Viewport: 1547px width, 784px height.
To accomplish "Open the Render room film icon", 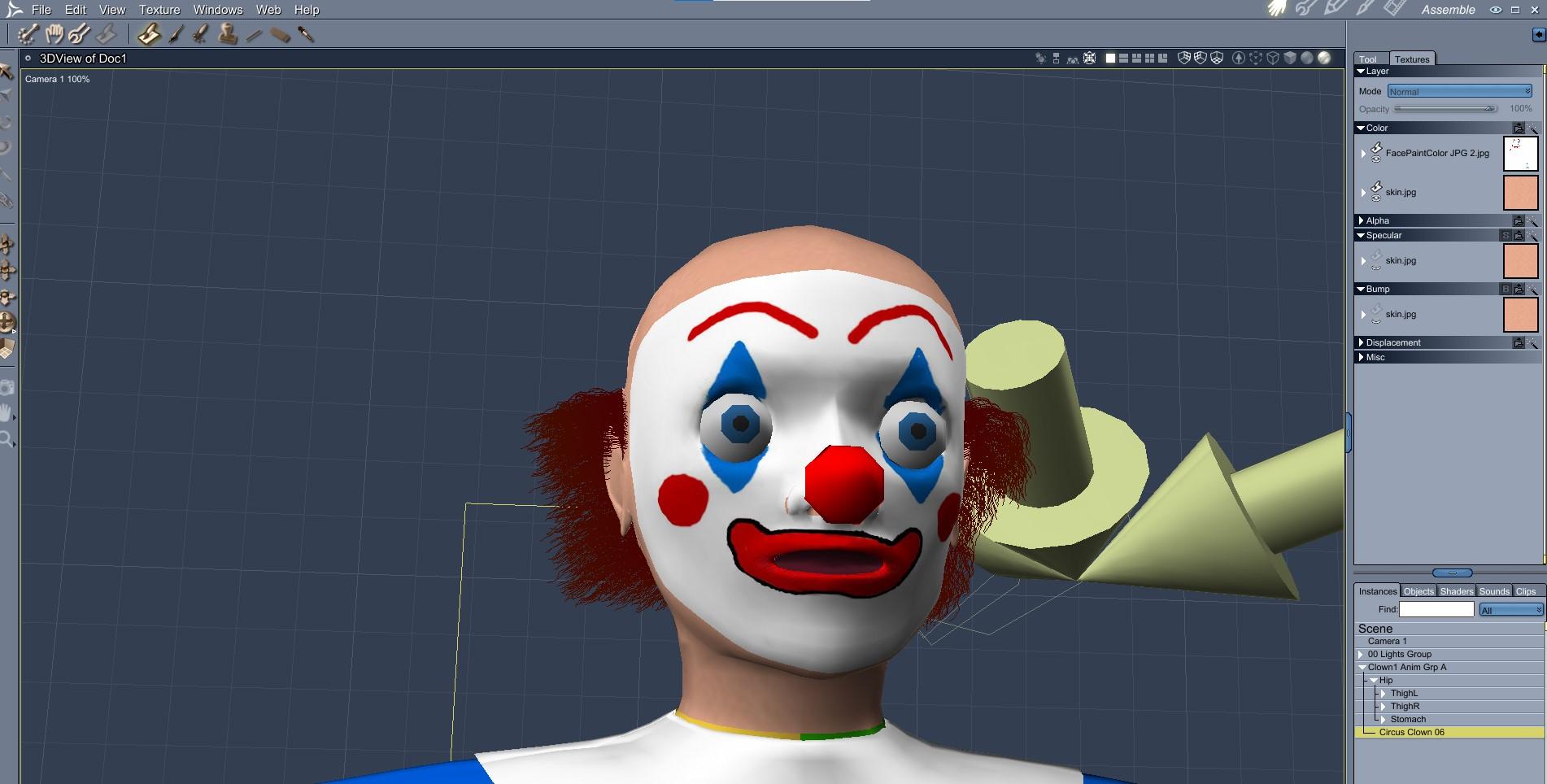I will coord(1394,9).
